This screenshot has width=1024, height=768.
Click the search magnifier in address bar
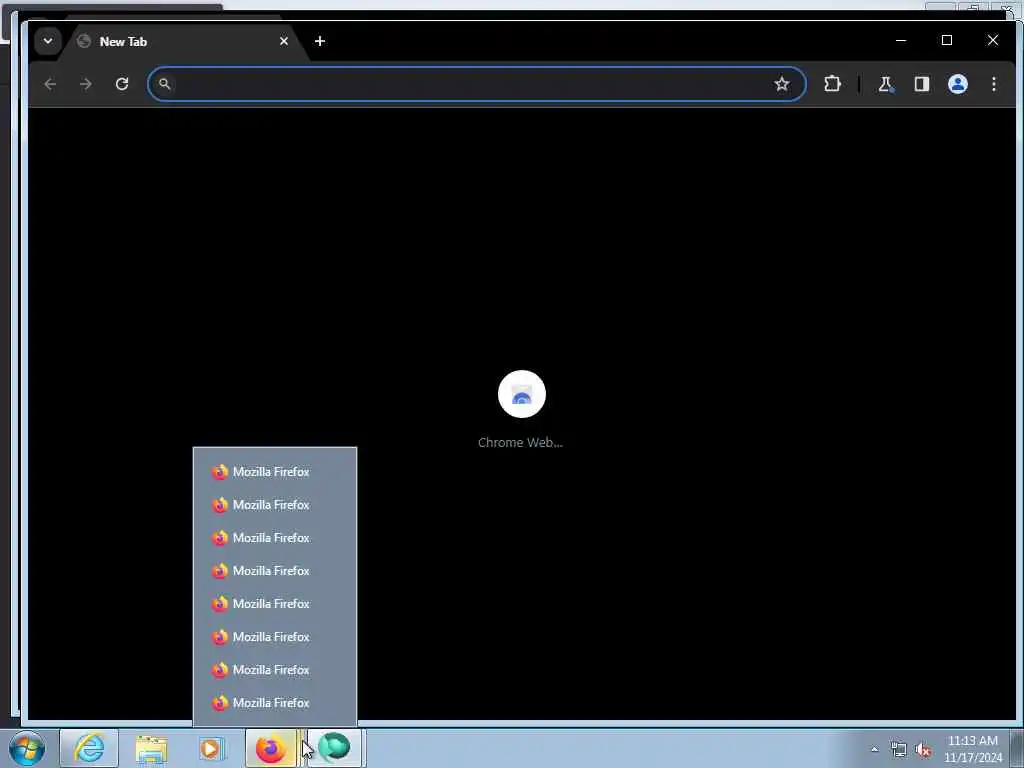tap(165, 84)
